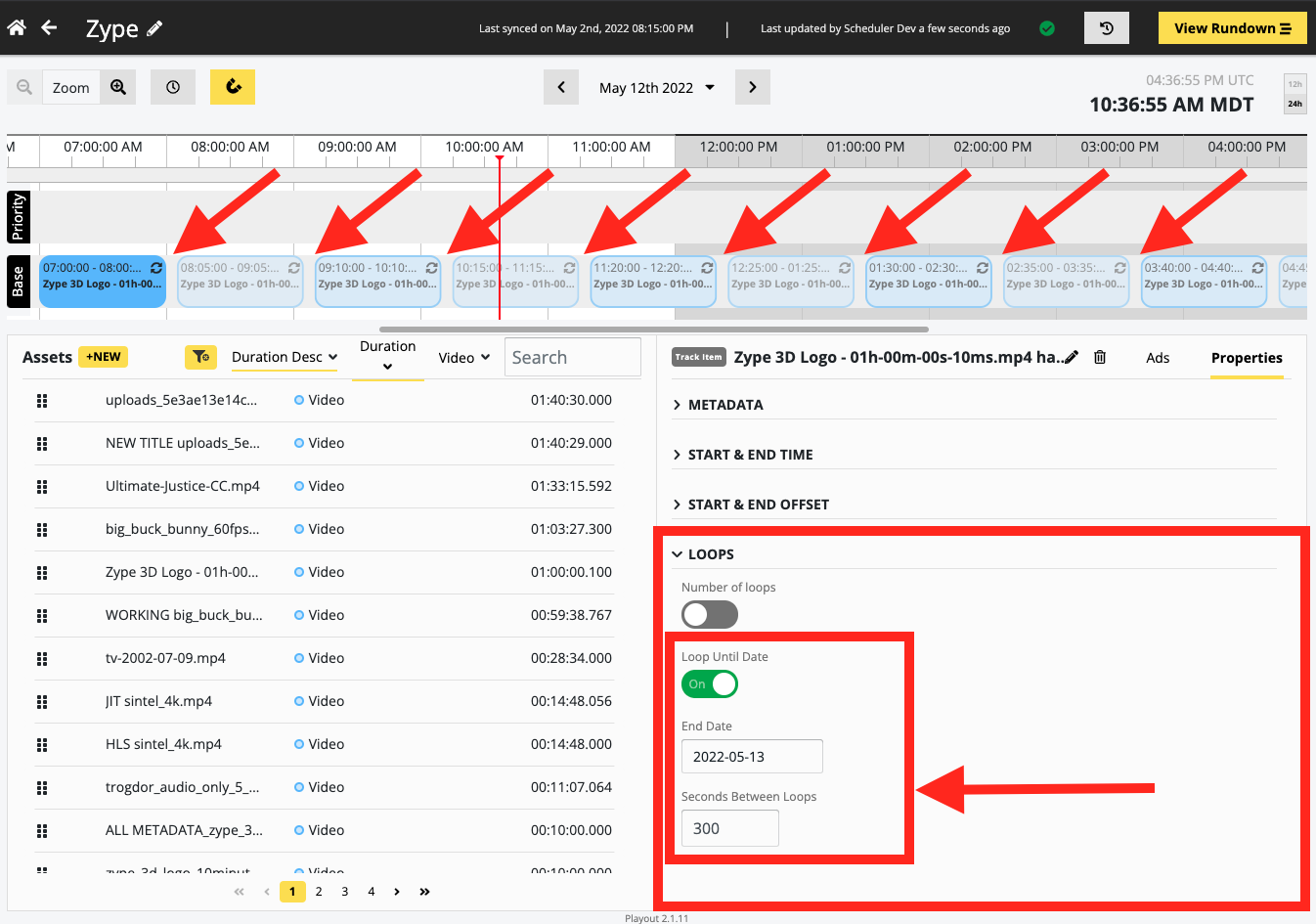Jump to current time clock icon
This screenshot has height=924, width=1316.
[x=173, y=87]
